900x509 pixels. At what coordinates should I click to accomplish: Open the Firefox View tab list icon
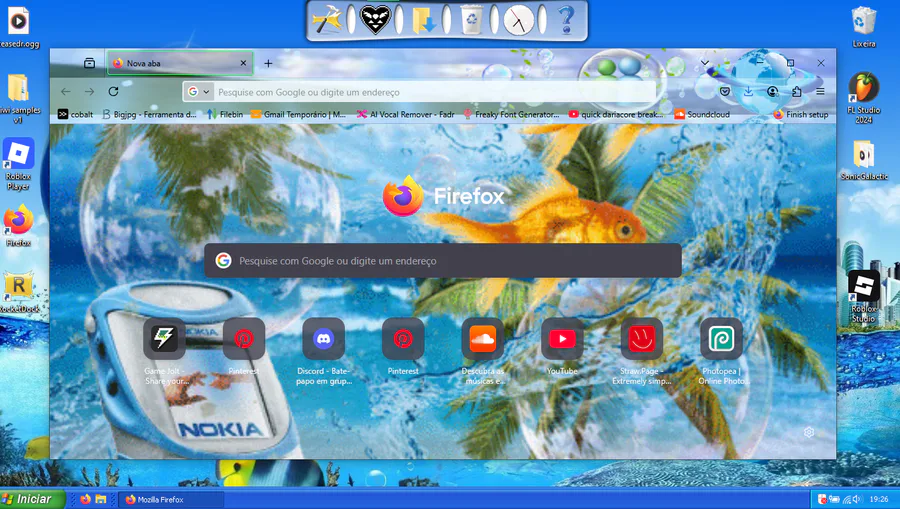[x=90, y=63]
